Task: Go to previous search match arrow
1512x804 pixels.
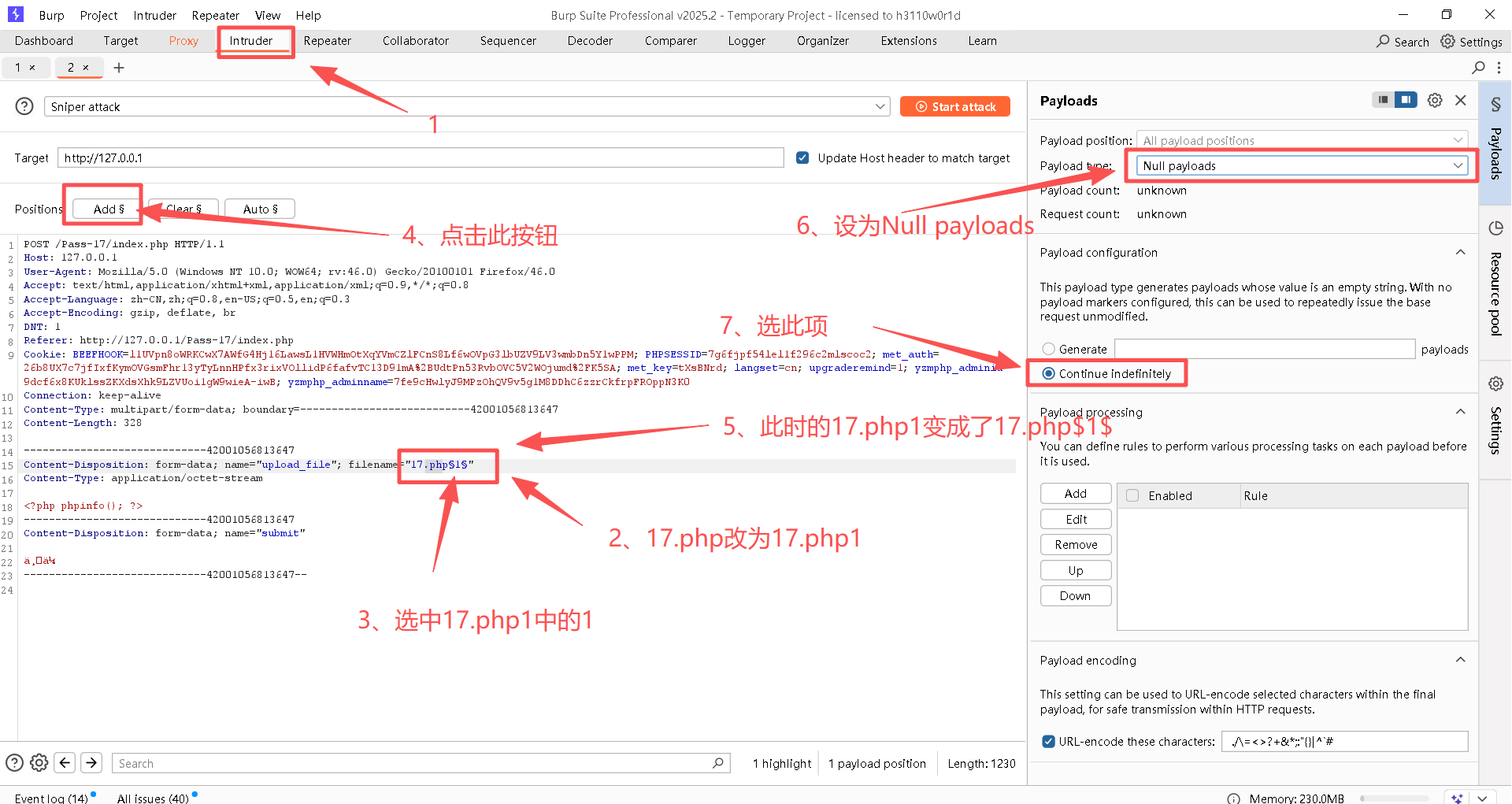Action: (65, 762)
